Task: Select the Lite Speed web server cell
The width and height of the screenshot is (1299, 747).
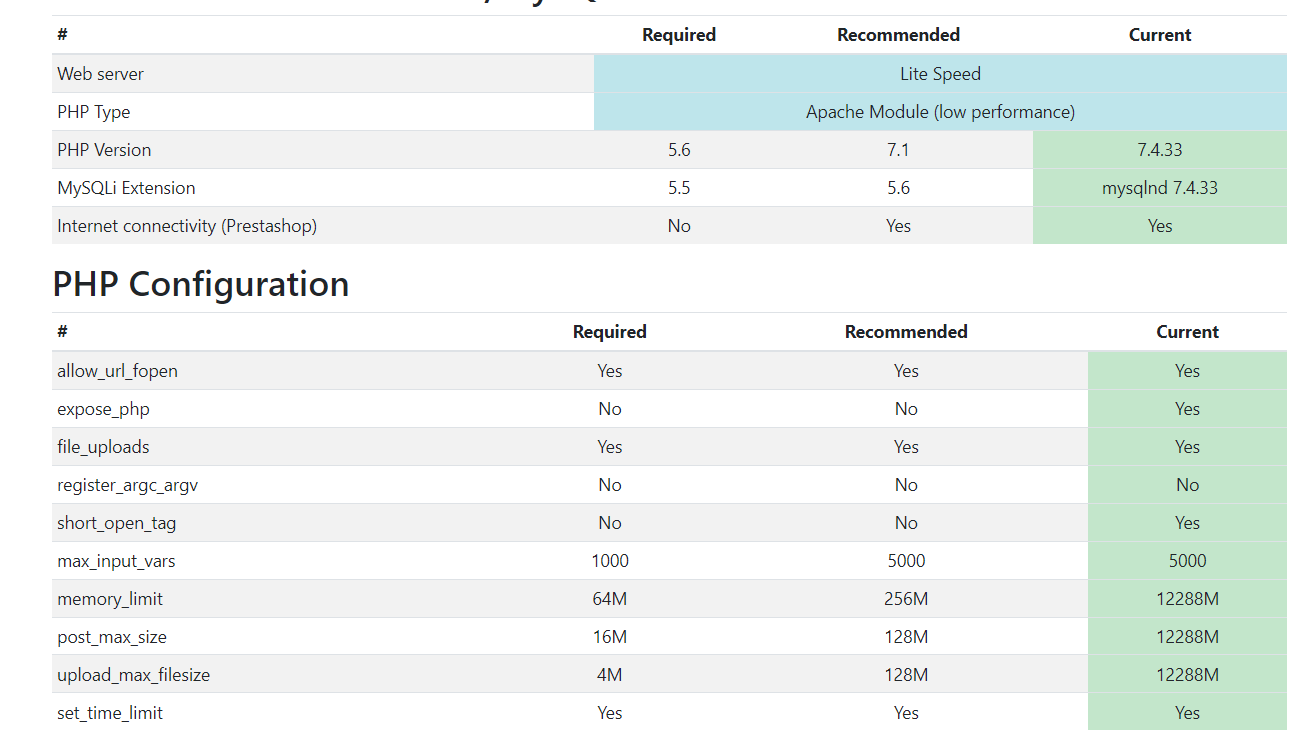Action: coord(940,74)
